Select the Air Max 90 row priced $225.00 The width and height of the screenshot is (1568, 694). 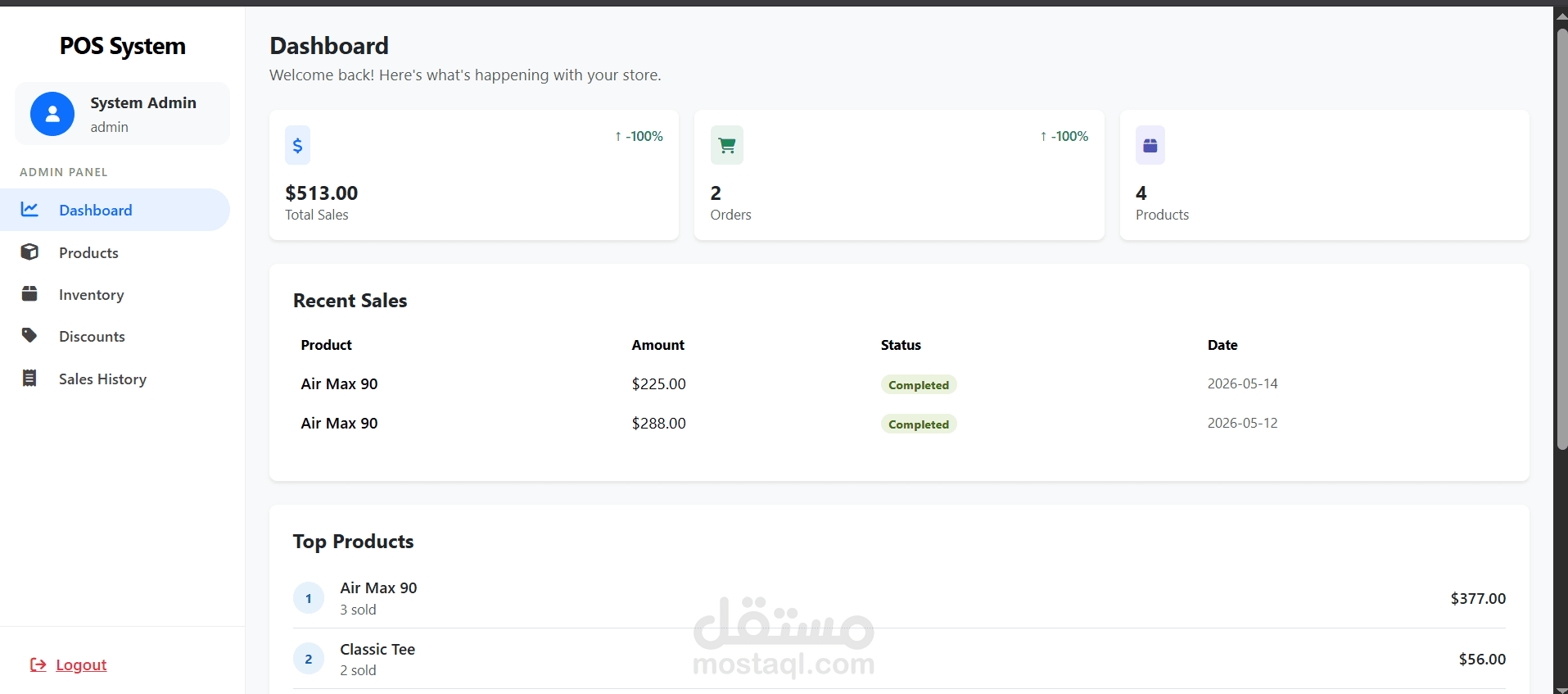[x=899, y=383]
